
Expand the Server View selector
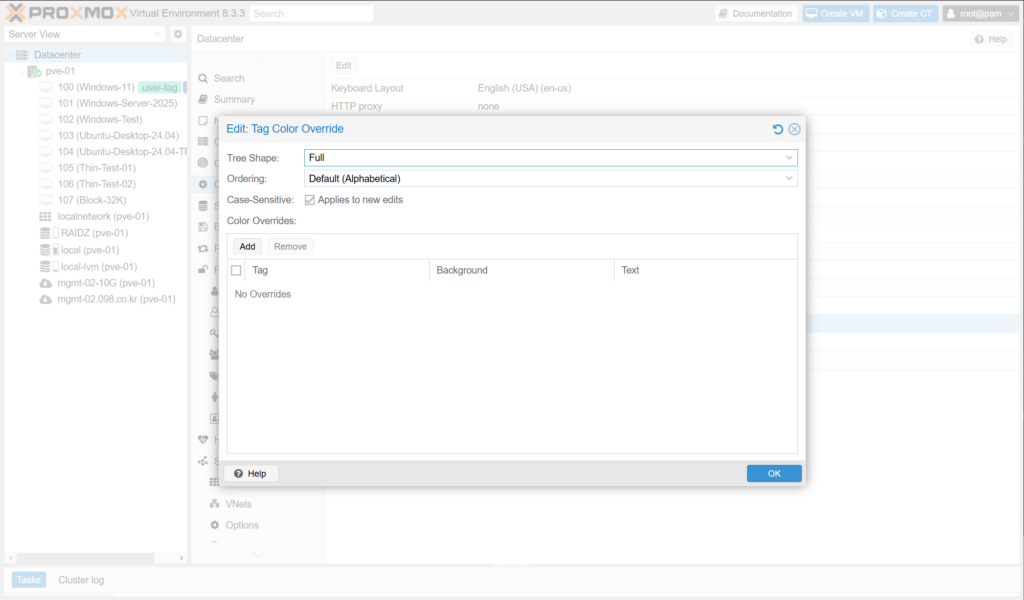(157, 34)
